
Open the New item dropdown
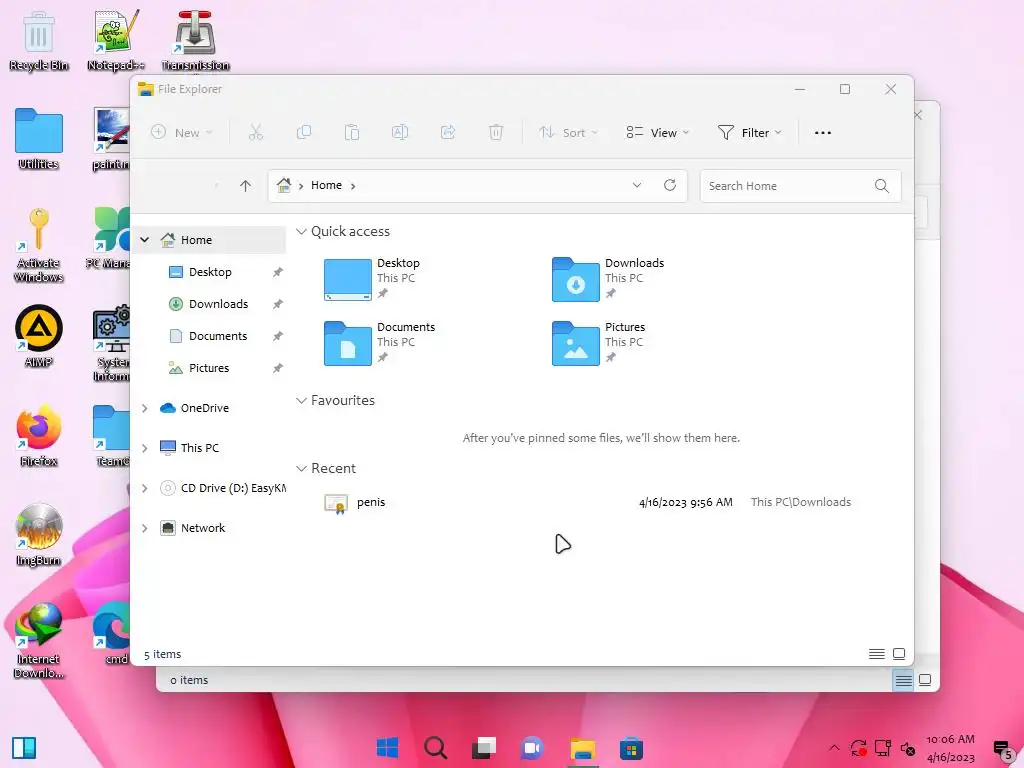(x=182, y=133)
